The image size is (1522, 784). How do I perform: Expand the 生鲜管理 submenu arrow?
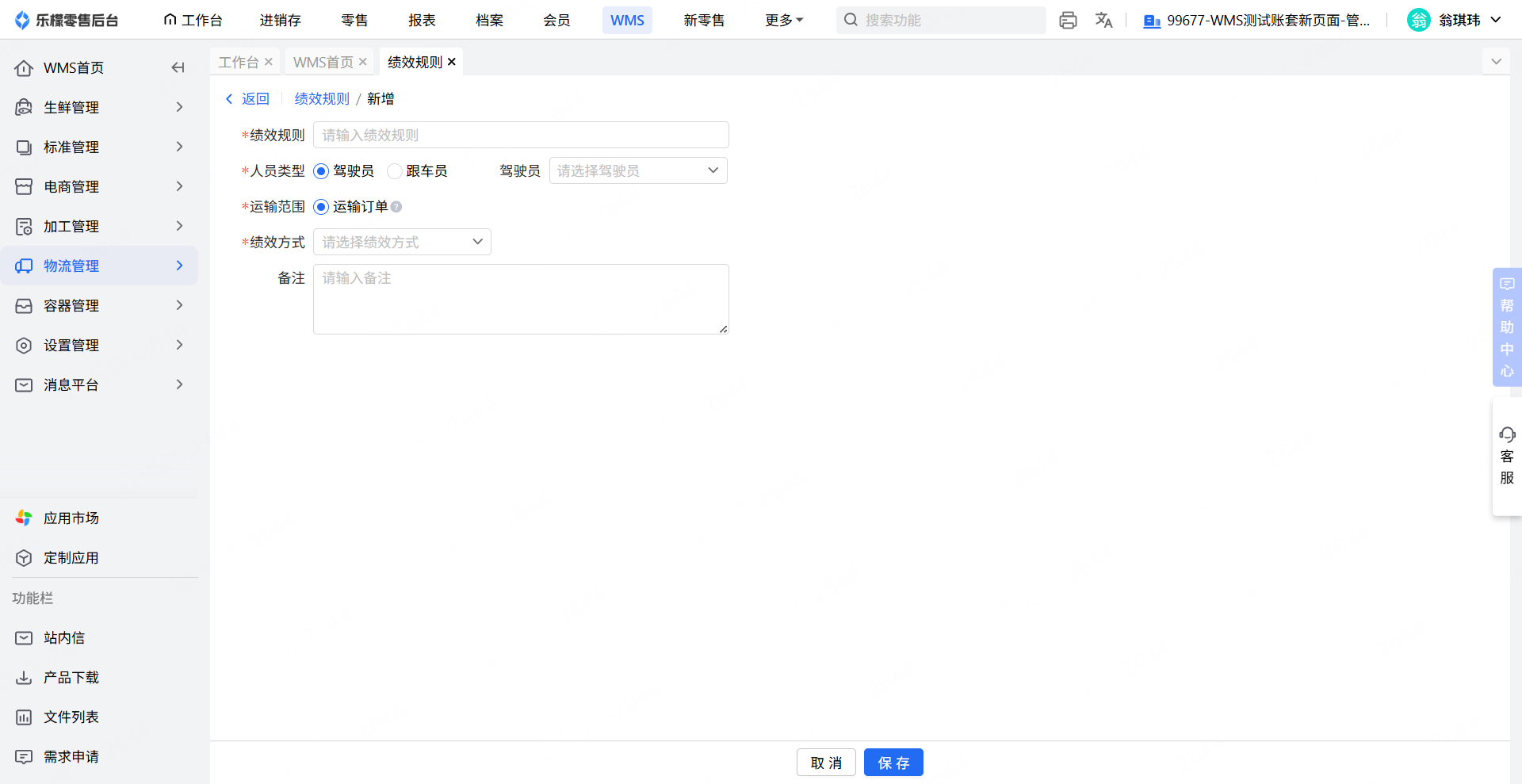179,107
